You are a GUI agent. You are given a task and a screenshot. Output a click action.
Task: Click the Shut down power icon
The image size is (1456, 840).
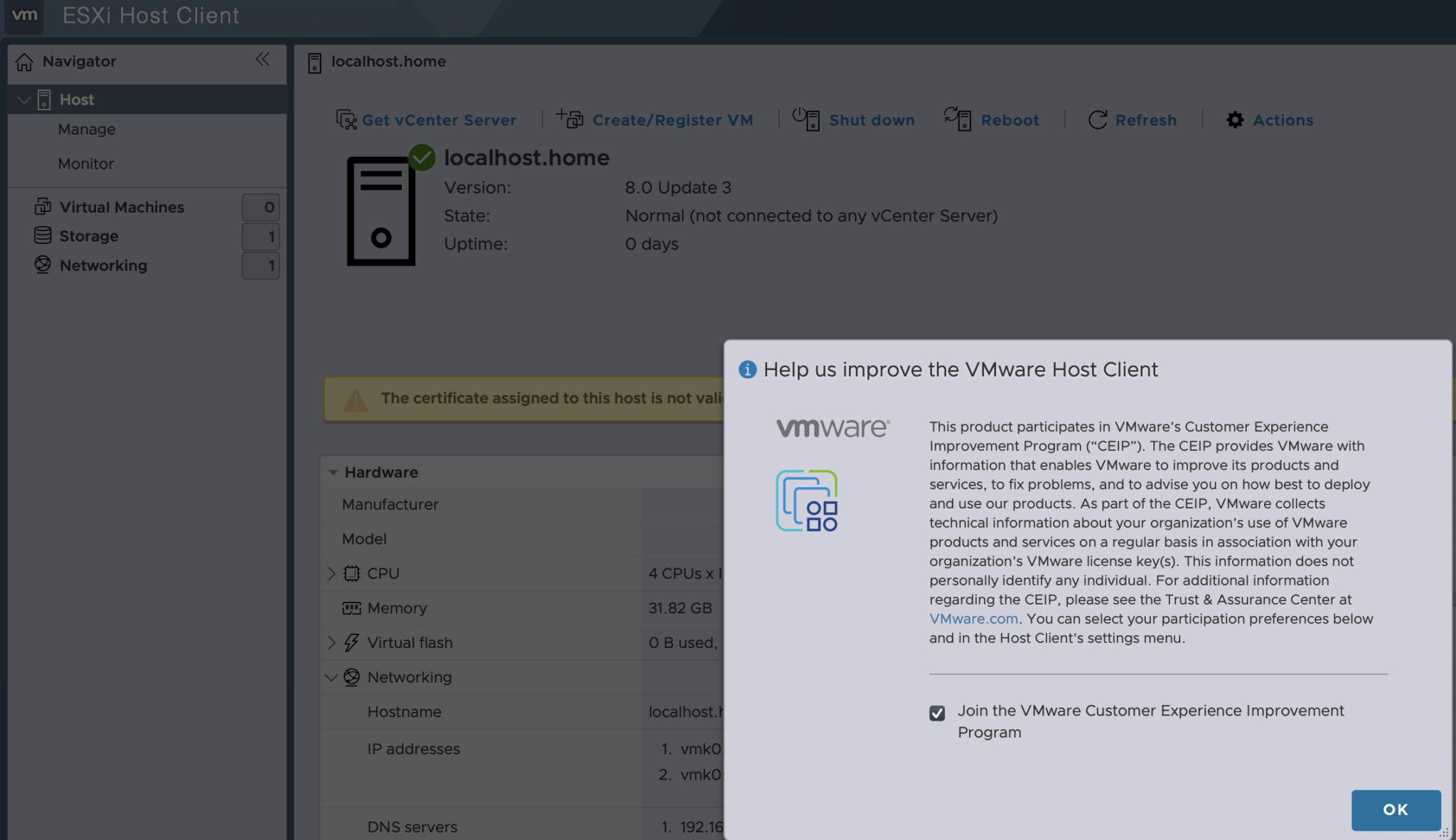[806, 119]
